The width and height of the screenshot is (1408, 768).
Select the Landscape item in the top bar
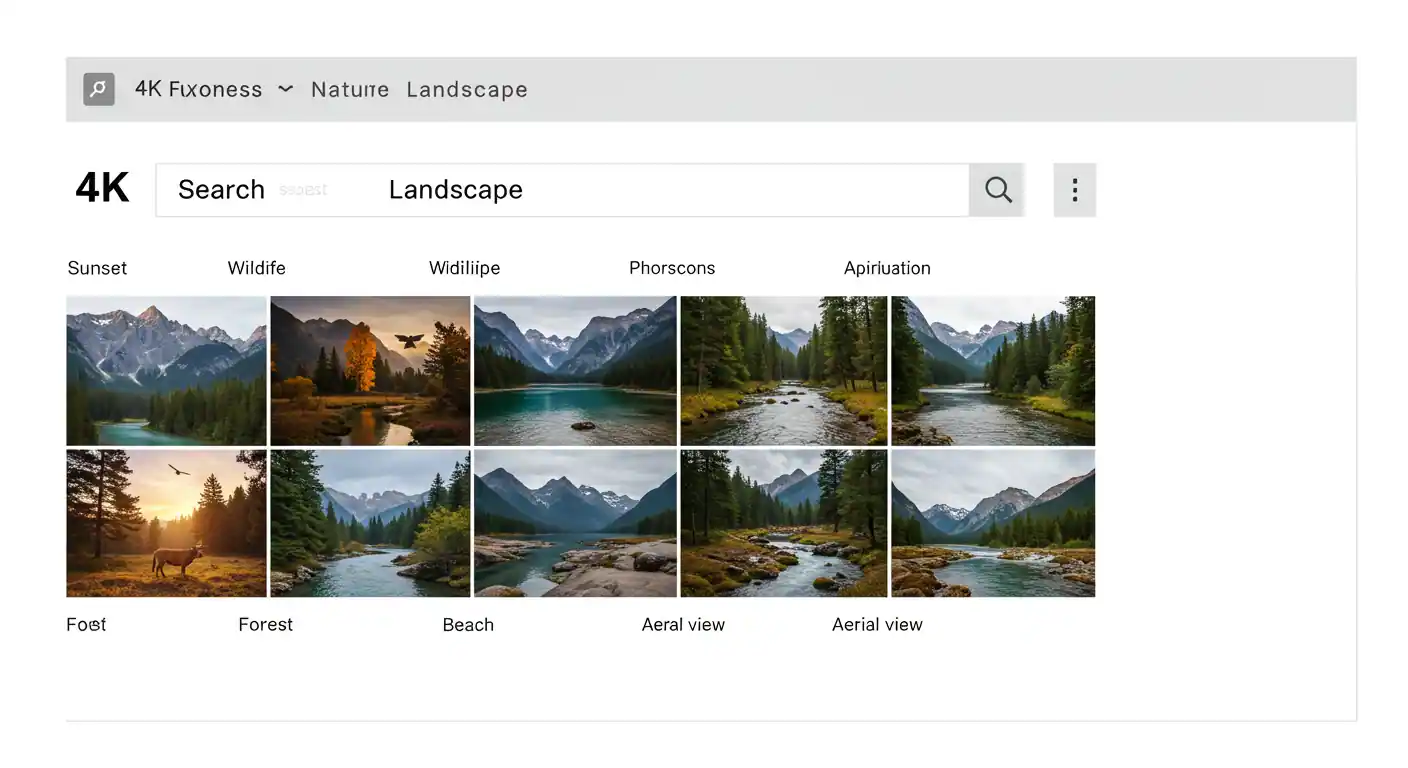tap(466, 89)
